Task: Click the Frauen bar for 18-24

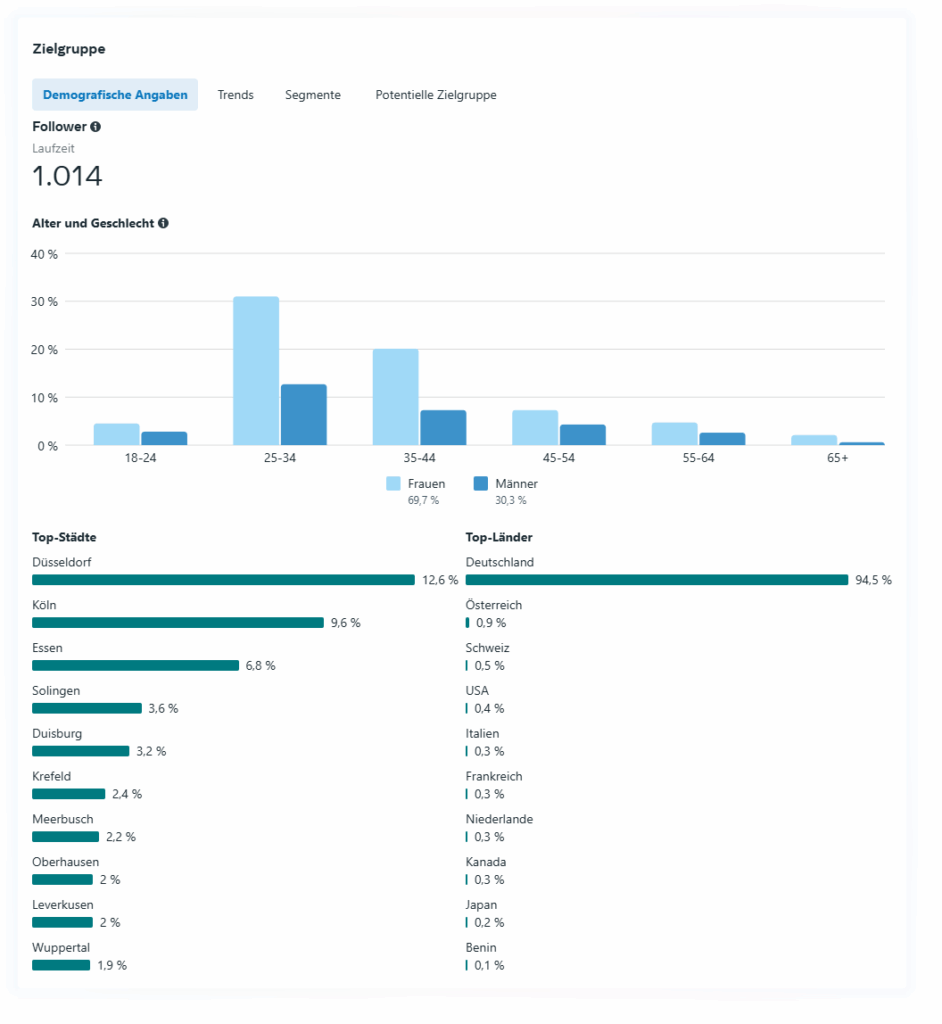Action: (116, 434)
